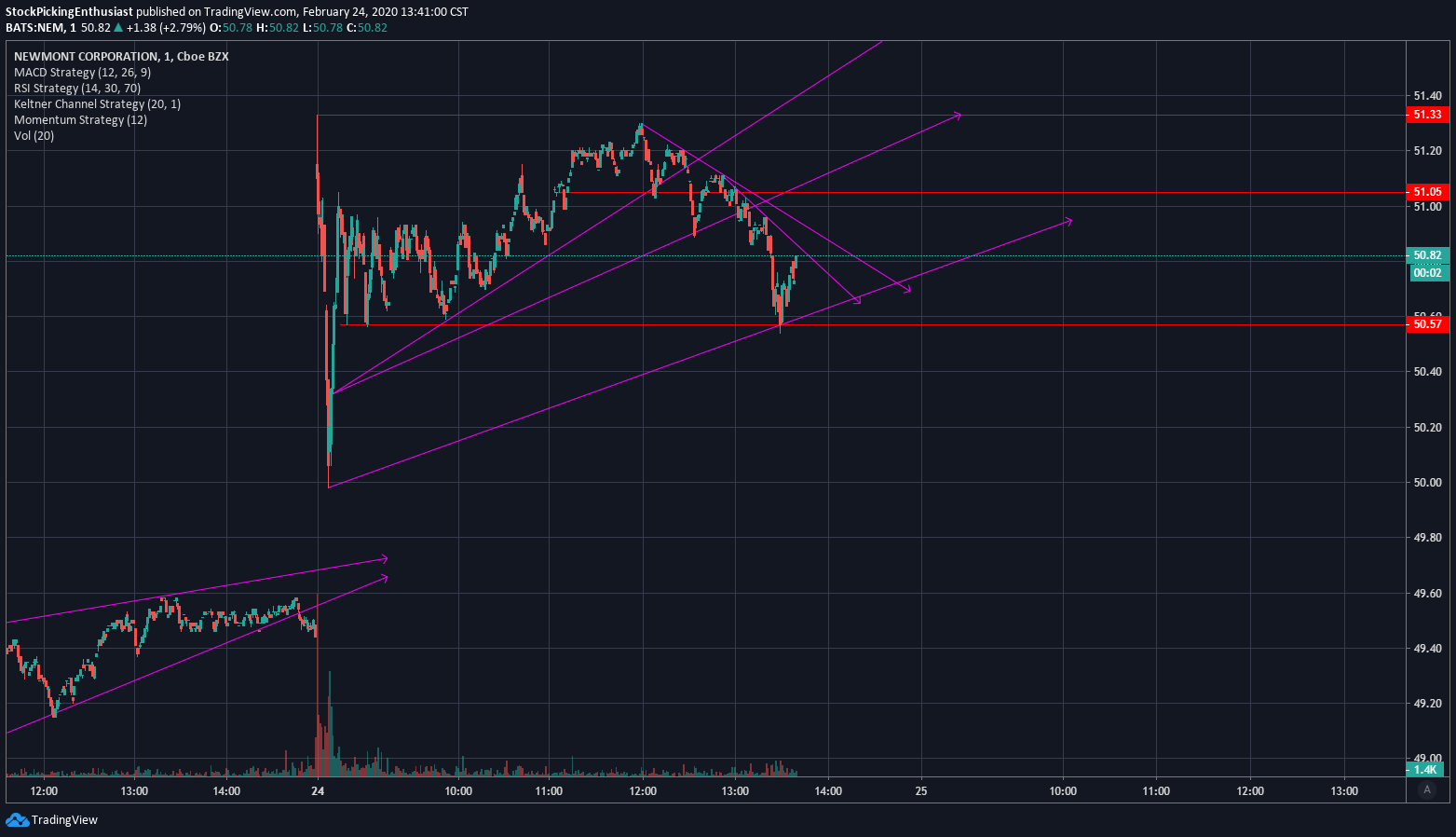This screenshot has width=1456, height=837.
Task: Click the close value C:50.82
Action: [x=367, y=28]
